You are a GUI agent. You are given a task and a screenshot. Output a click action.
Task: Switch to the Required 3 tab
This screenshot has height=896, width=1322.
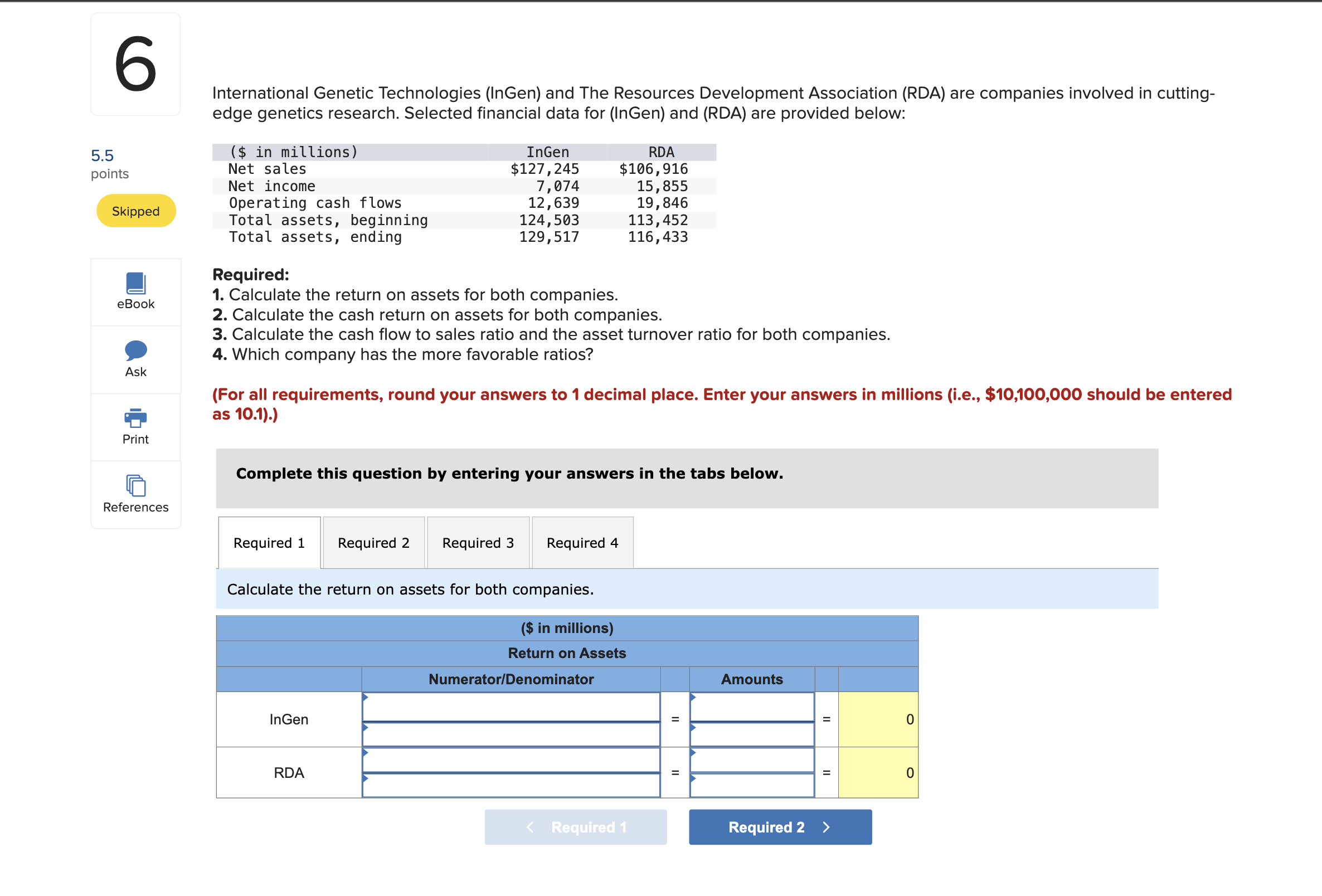[478, 543]
